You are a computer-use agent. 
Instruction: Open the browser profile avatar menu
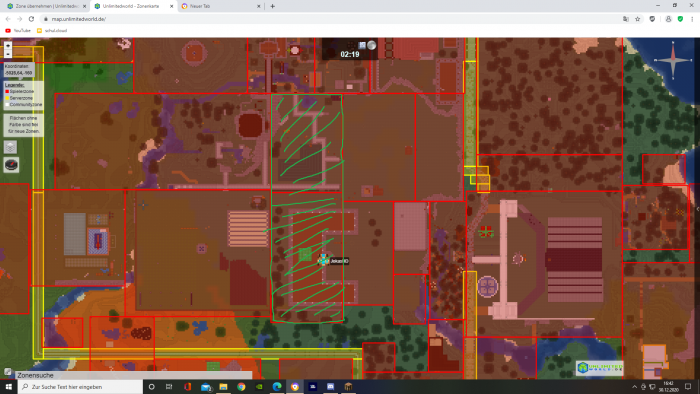click(668, 19)
